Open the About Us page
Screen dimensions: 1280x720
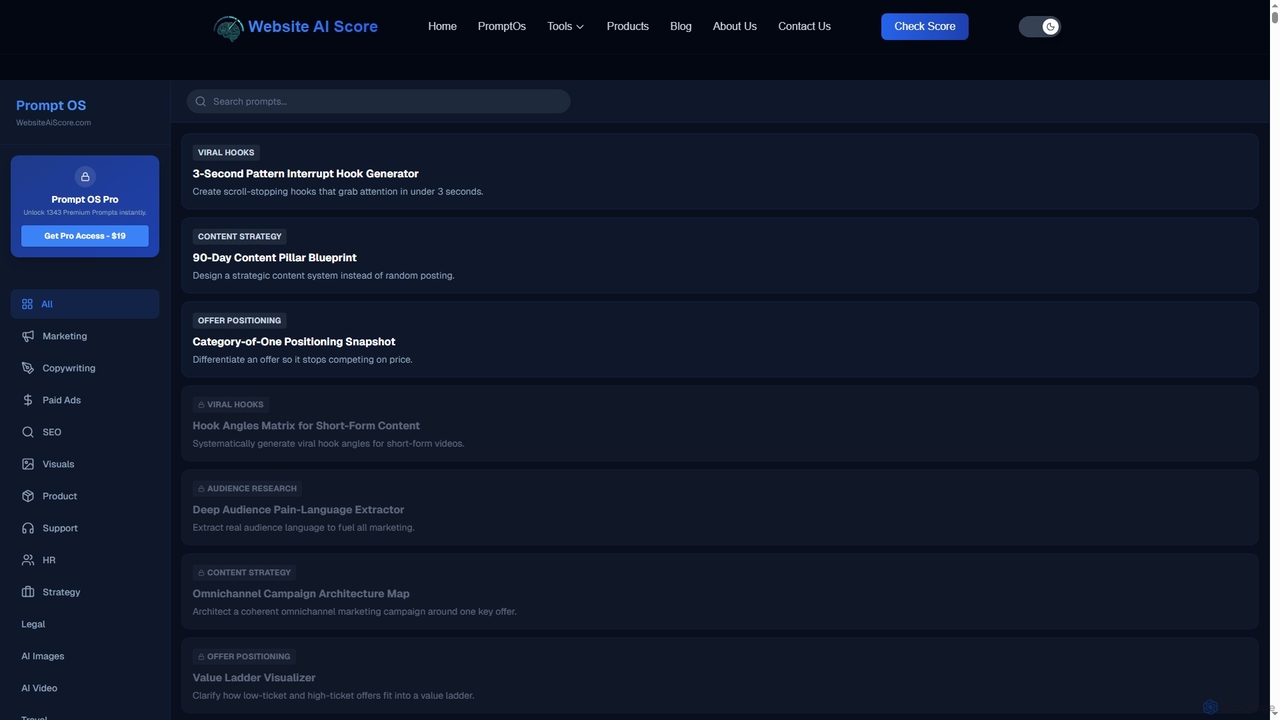click(735, 26)
